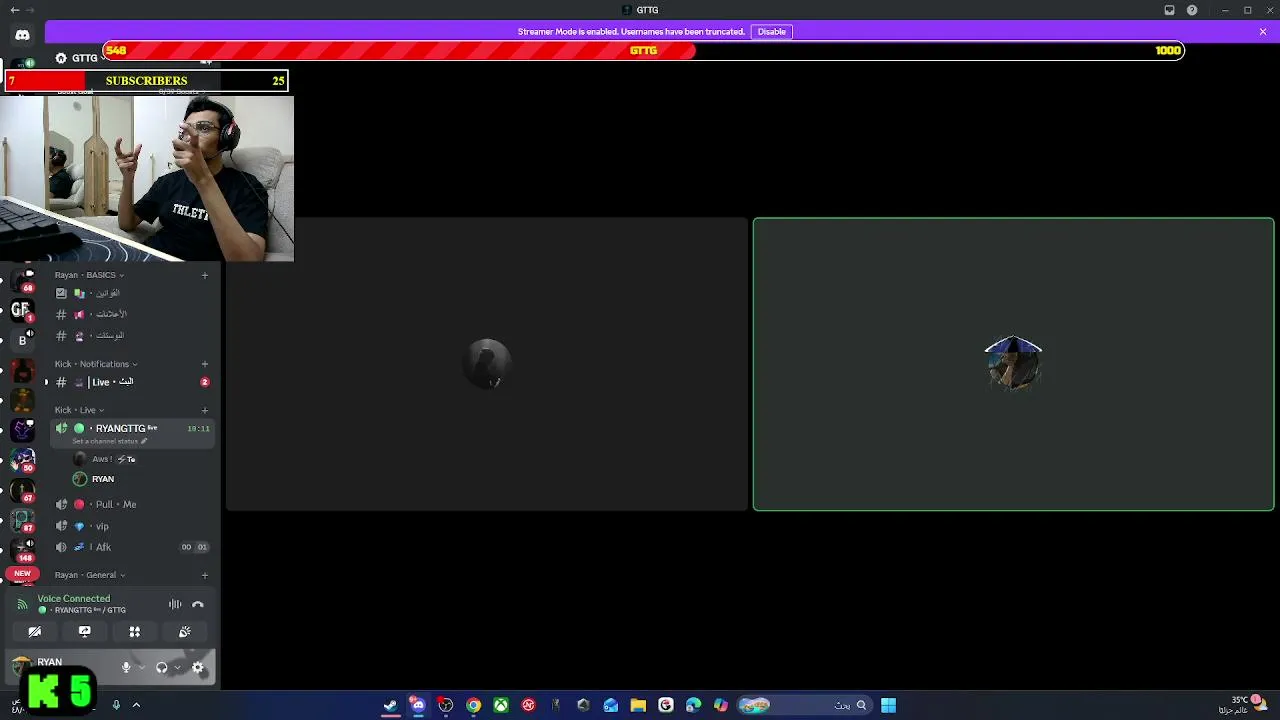Open Discord User Settings gear
Viewport: 1280px width, 720px height.
click(198, 667)
